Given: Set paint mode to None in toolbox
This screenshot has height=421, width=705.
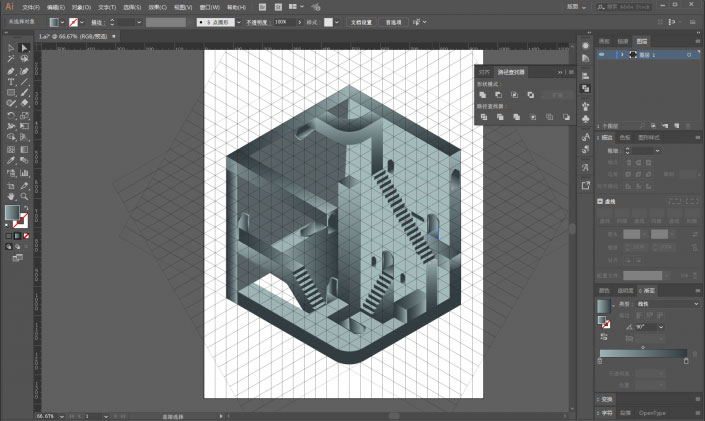Looking at the screenshot, I should click(x=26, y=236).
